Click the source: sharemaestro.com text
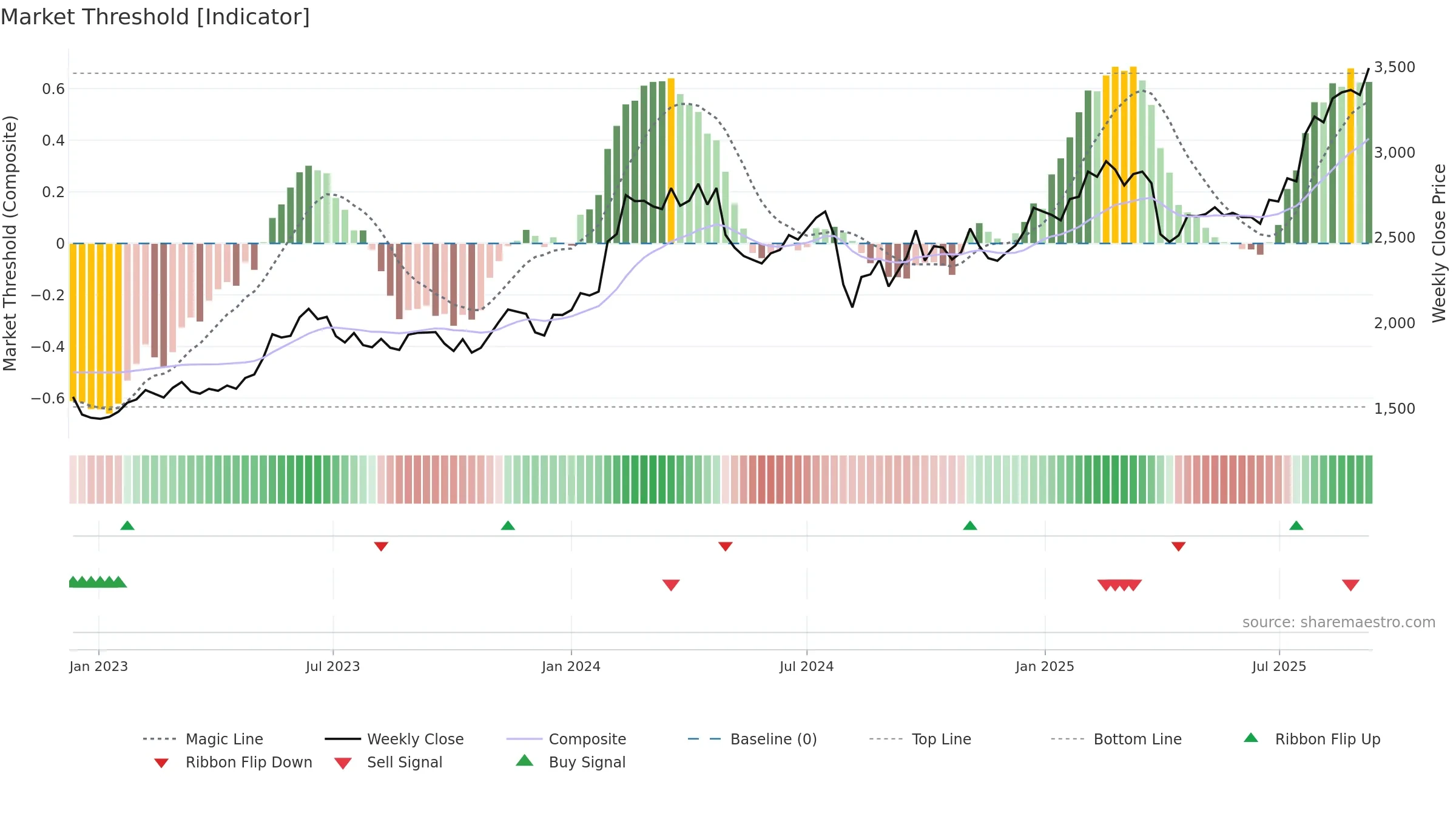The width and height of the screenshot is (1456, 819). pos(1339,622)
